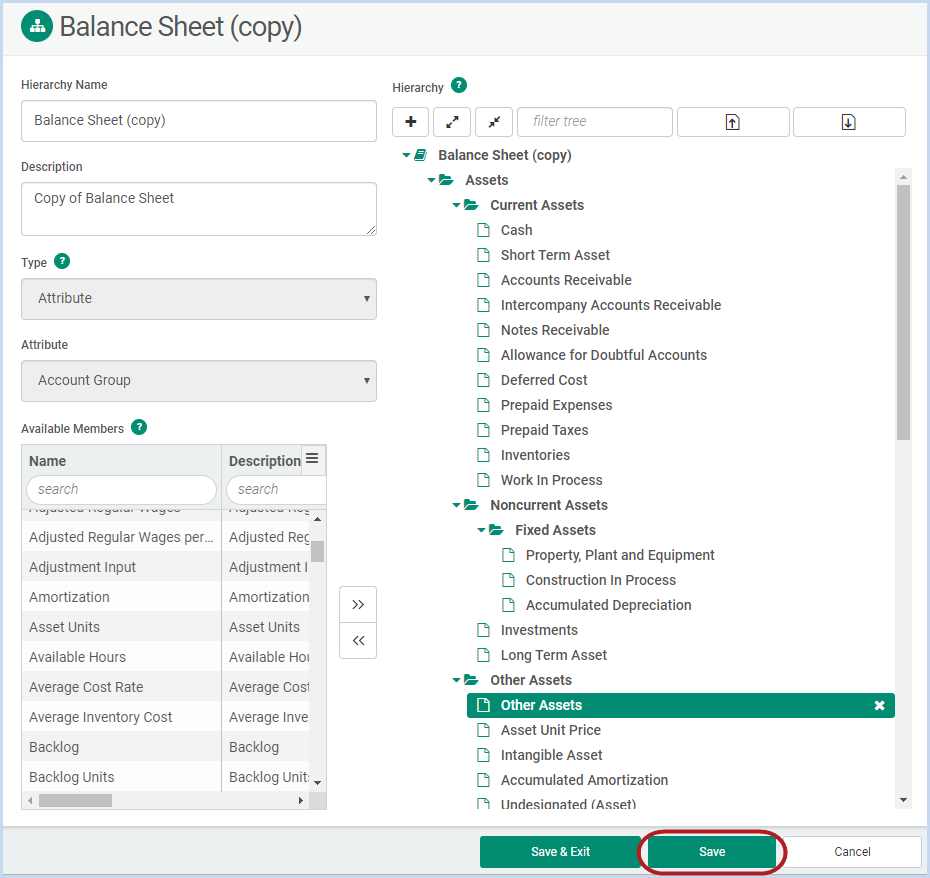Select Short Term Asset tree item

[555, 255]
